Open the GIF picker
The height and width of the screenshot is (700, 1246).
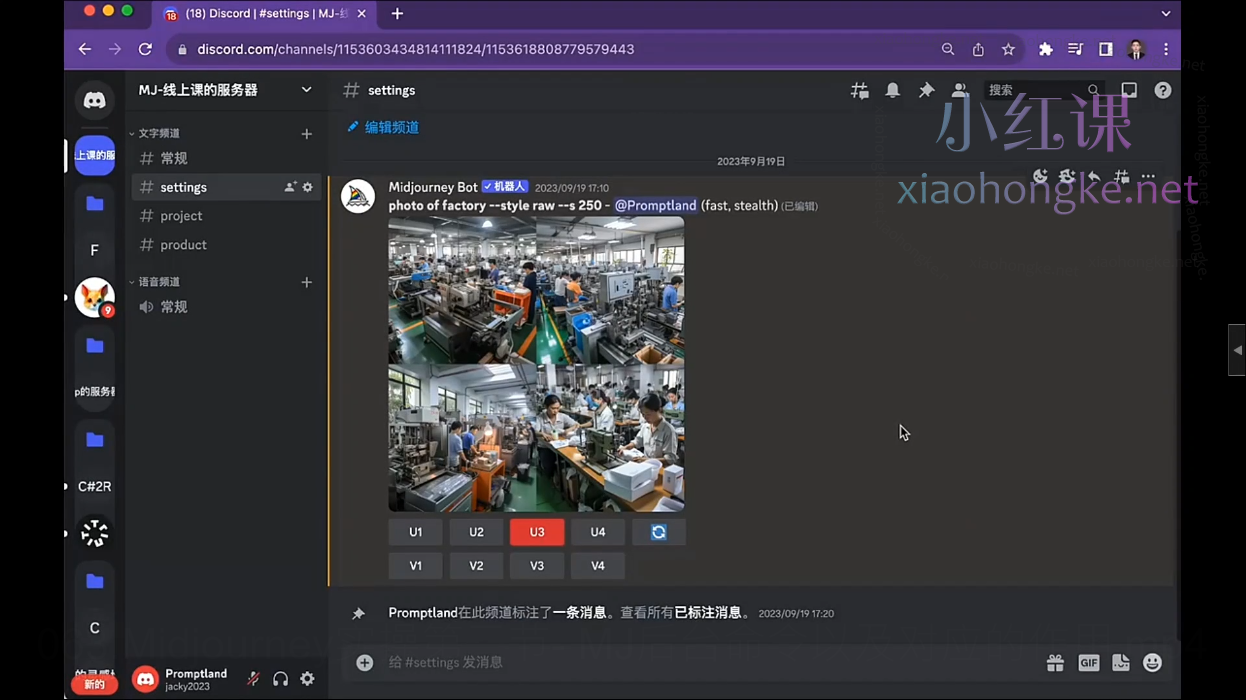click(x=1088, y=662)
